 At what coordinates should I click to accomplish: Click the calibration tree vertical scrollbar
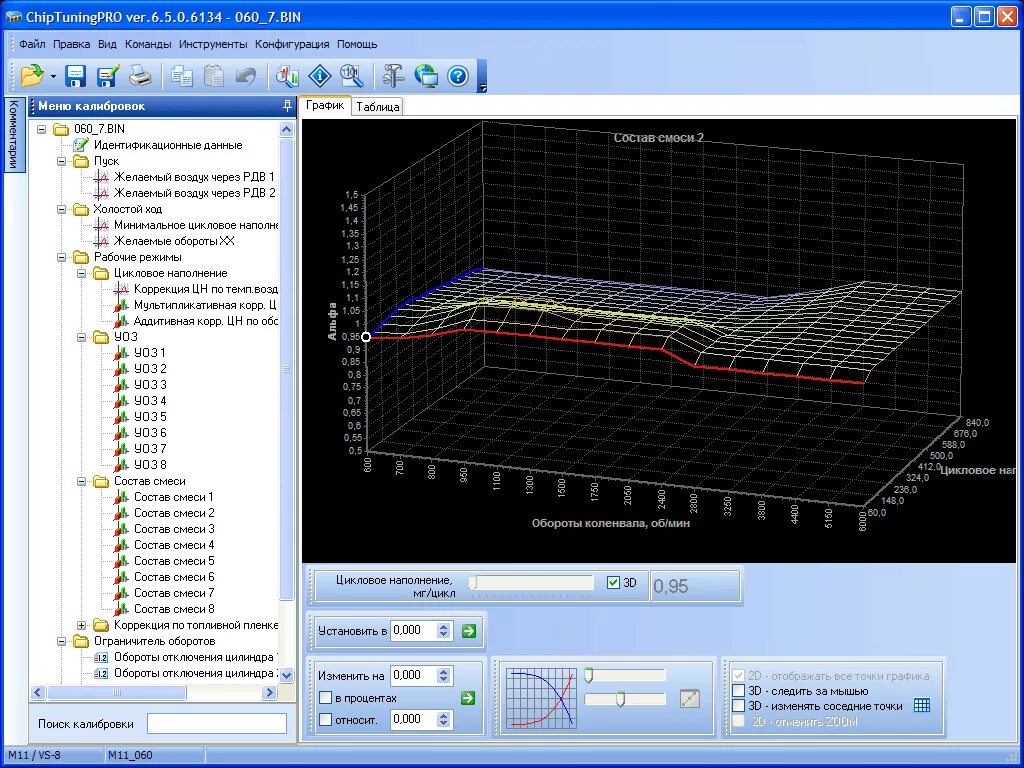point(286,369)
